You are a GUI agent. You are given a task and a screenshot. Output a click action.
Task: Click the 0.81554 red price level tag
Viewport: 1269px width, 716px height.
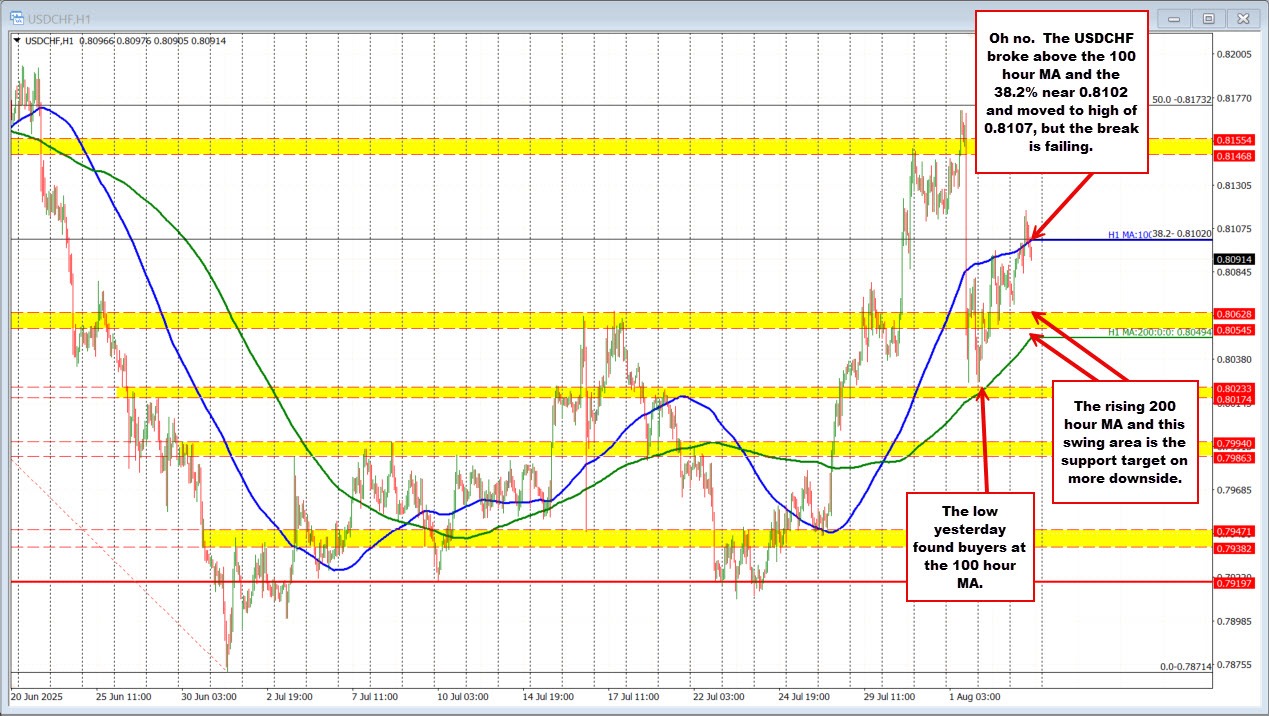click(x=1235, y=141)
